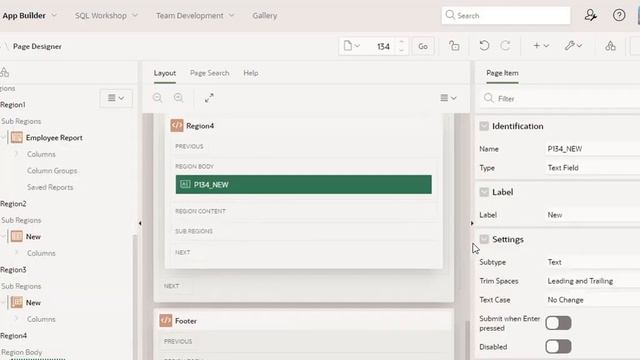The width and height of the screenshot is (640, 360).
Task: Expand the layout pane to full size
Action: point(209,98)
